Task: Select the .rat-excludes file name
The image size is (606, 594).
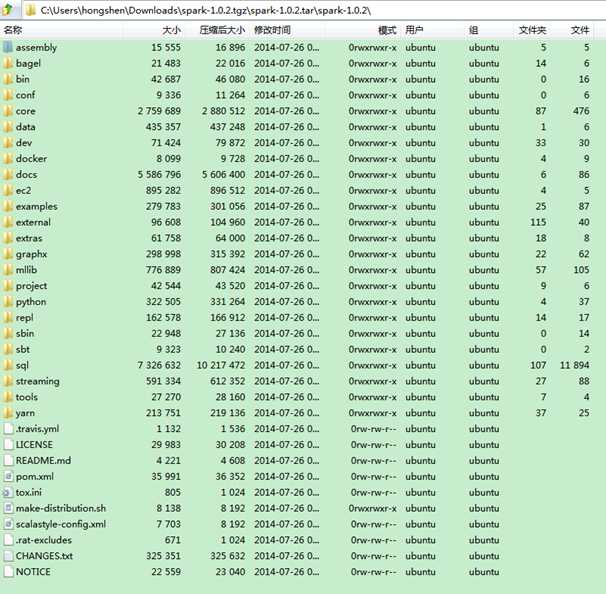Action: (x=44, y=540)
